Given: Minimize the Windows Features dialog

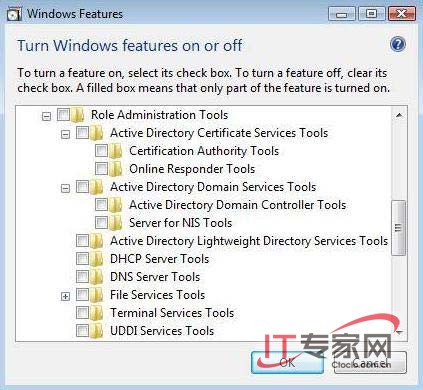Looking at the screenshot, I should pos(342,14).
